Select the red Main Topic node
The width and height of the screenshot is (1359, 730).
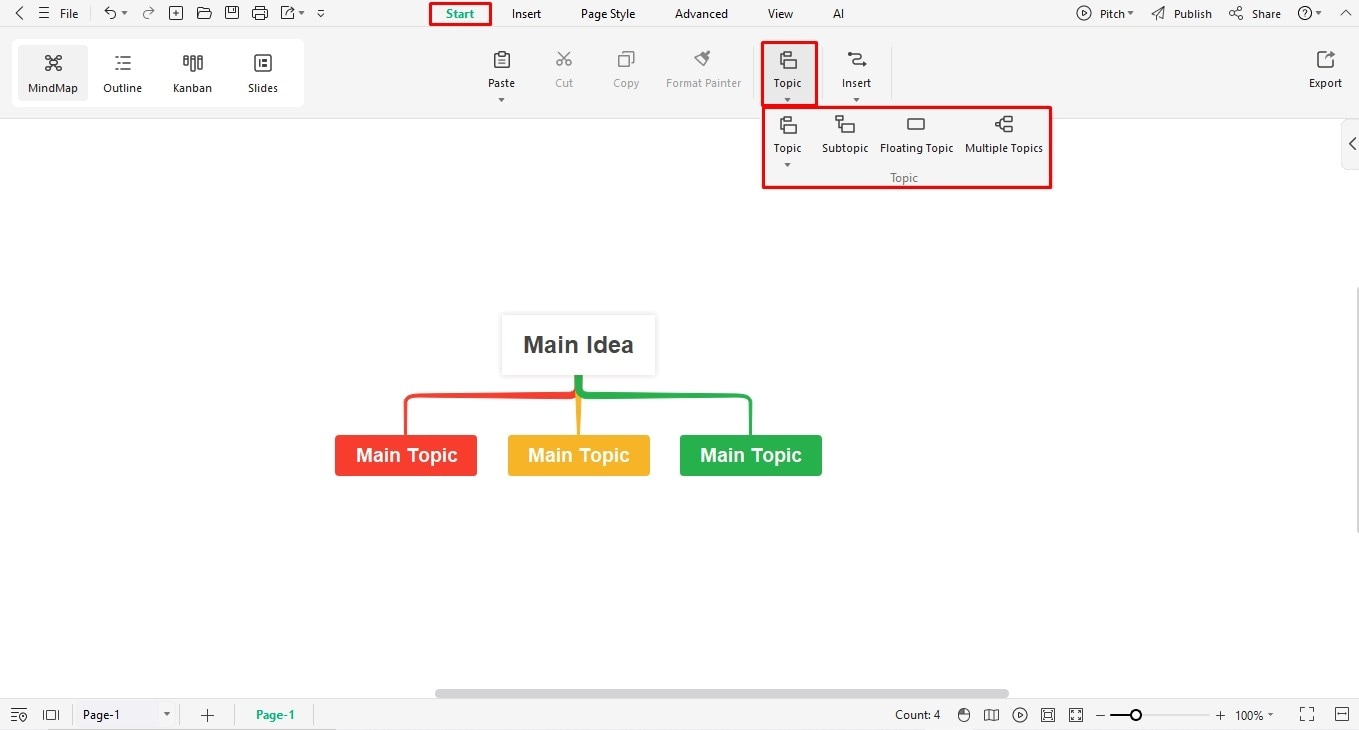pos(406,455)
